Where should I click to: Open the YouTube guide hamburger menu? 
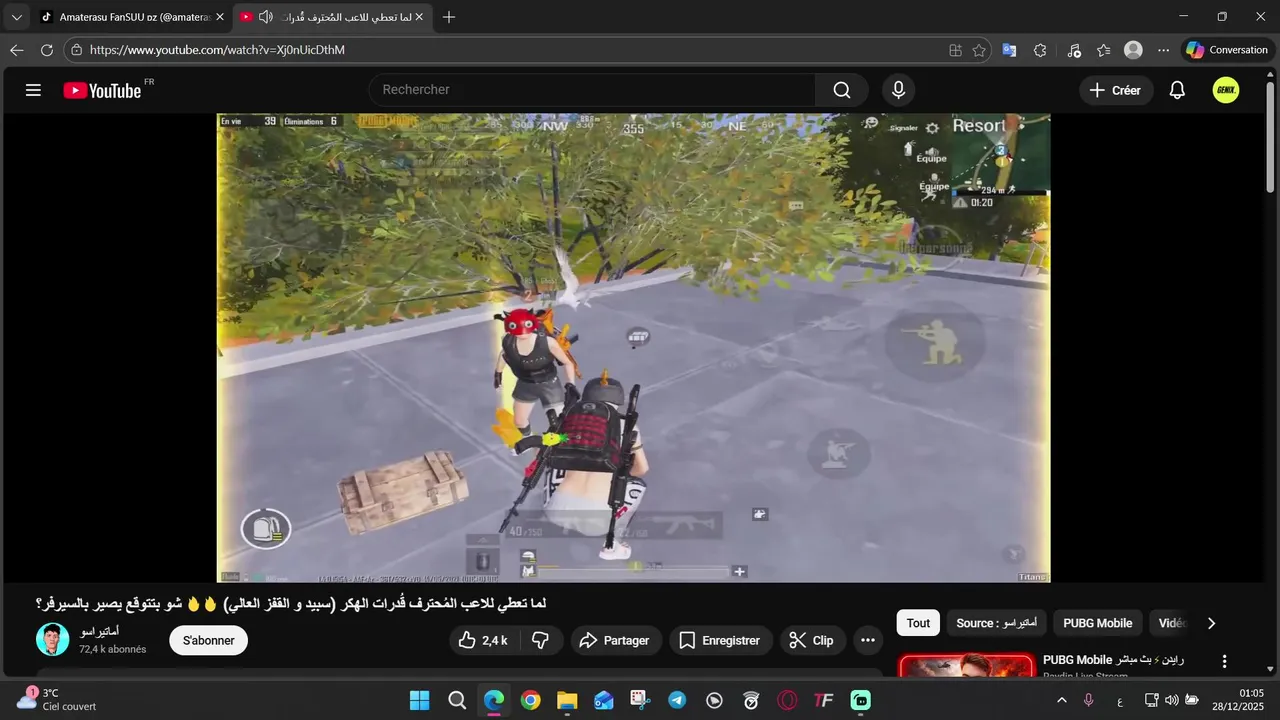[x=33, y=90]
